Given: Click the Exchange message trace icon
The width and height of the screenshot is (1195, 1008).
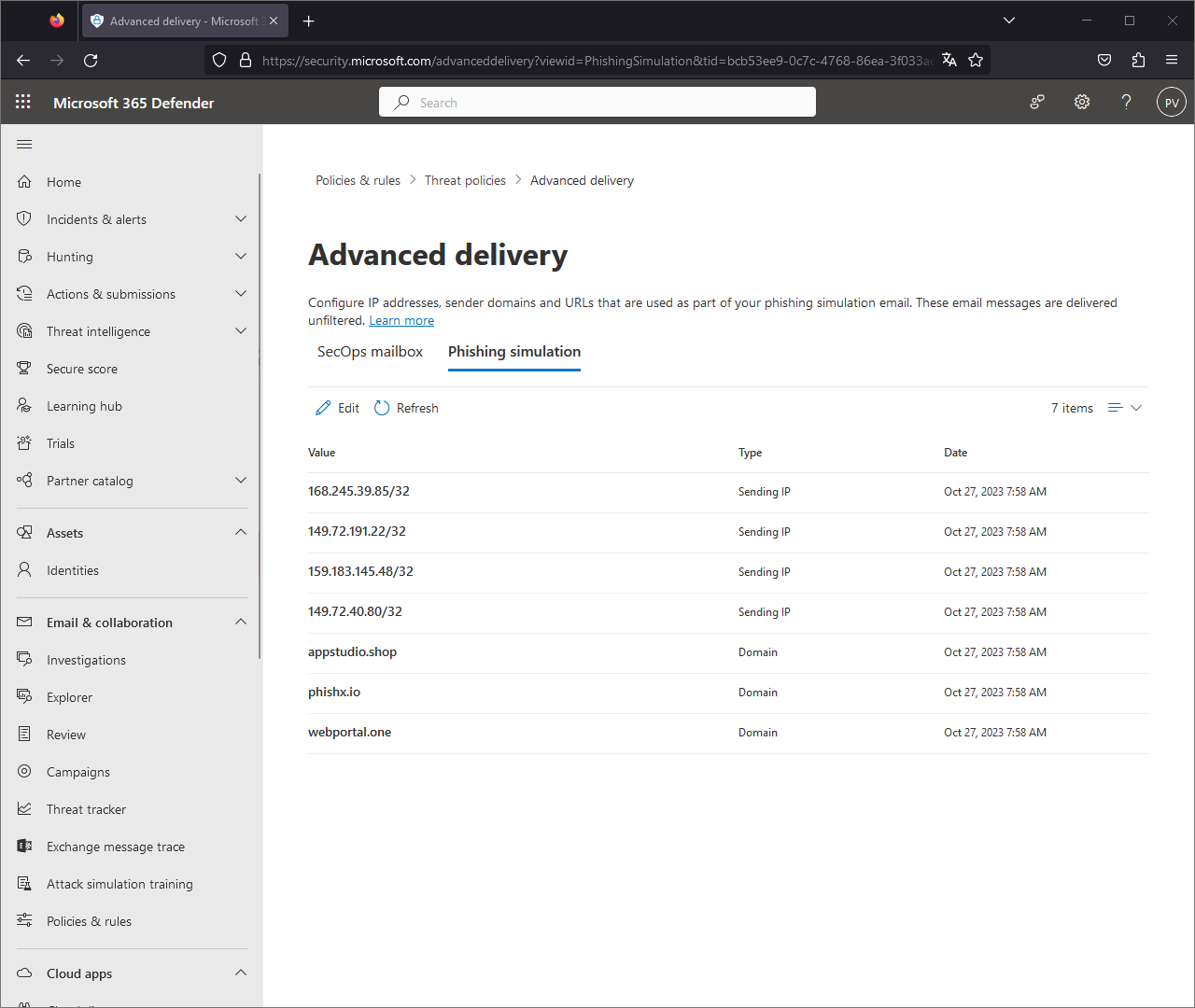Looking at the screenshot, I should [x=24, y=847].
